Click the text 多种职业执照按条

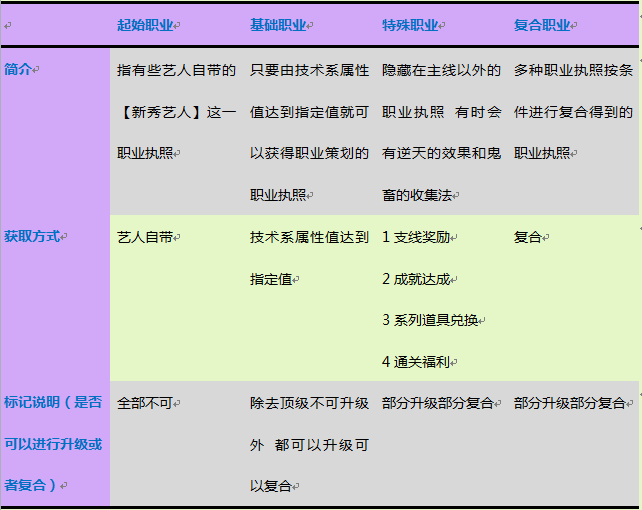(574, 70)
